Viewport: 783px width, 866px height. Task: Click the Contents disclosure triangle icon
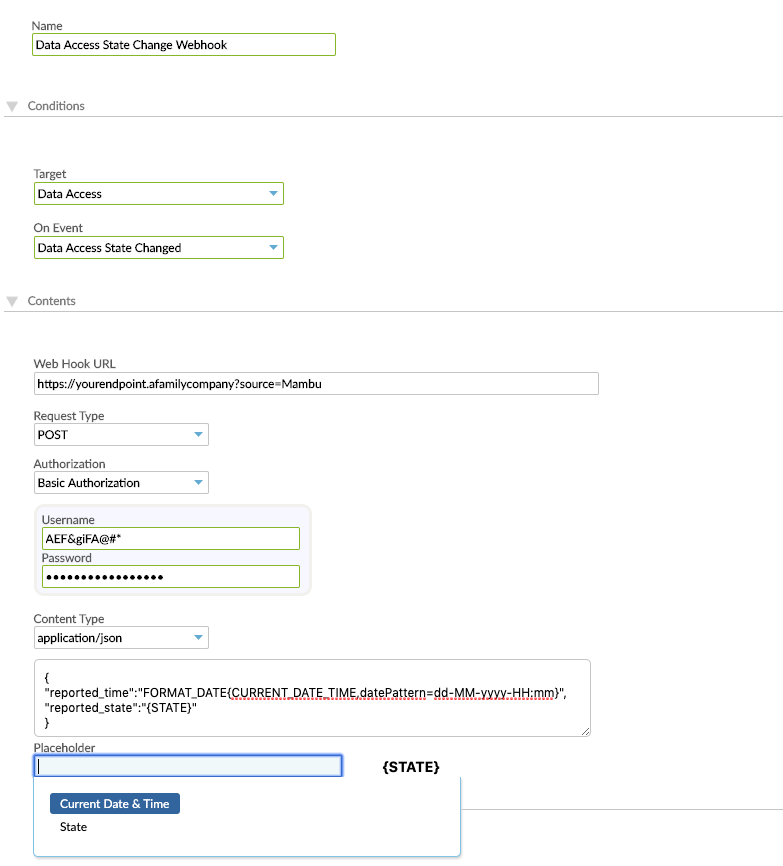pos(12,300)
